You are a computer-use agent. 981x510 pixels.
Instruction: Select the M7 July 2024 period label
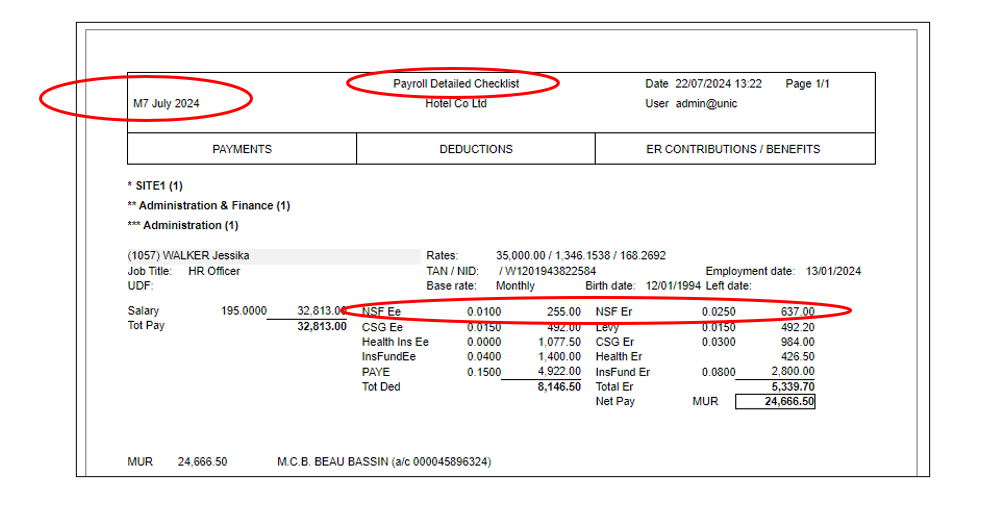[x=166, y=104]
